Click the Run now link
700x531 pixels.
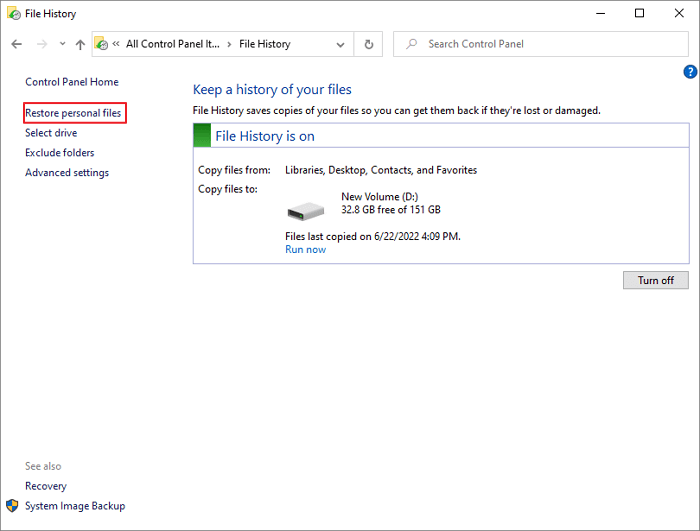pyautogui.click(x=305, y=250)
